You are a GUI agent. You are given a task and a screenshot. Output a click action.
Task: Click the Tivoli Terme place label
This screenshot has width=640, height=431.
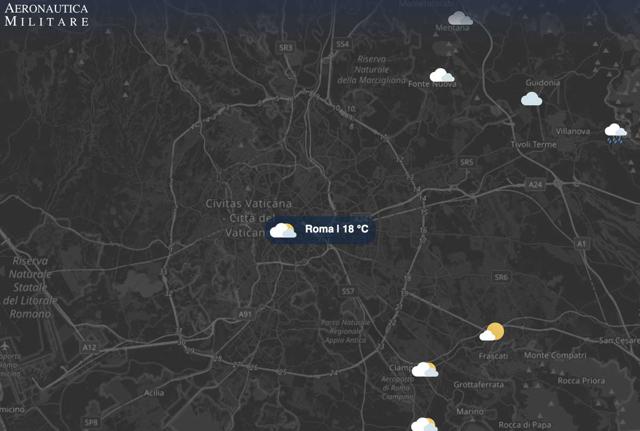pyautogui.click(x=533, y=144)
